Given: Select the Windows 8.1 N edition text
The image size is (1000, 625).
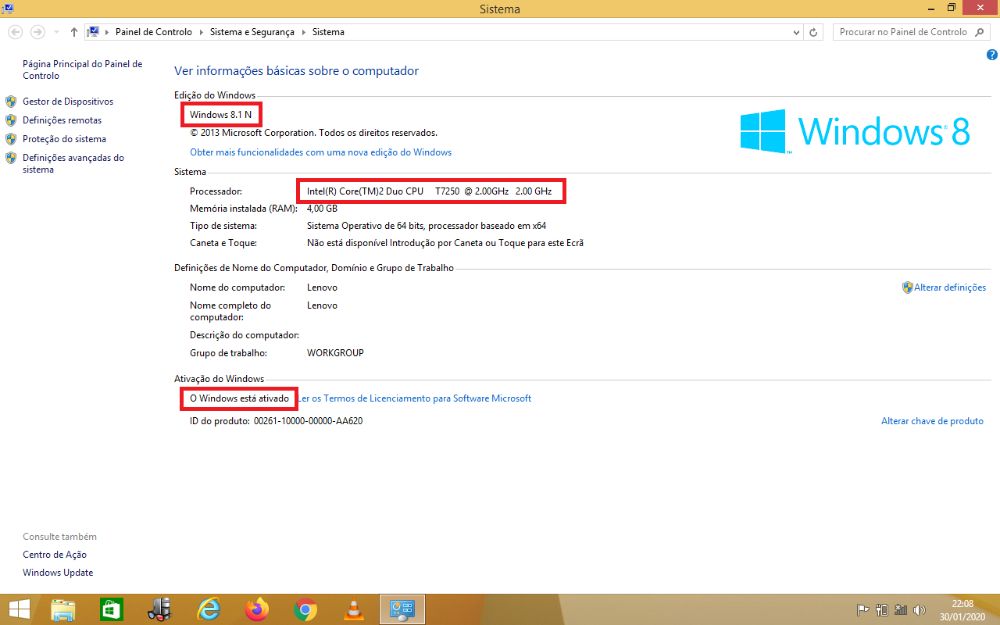Looking at the screenshot, I should 221,115.
